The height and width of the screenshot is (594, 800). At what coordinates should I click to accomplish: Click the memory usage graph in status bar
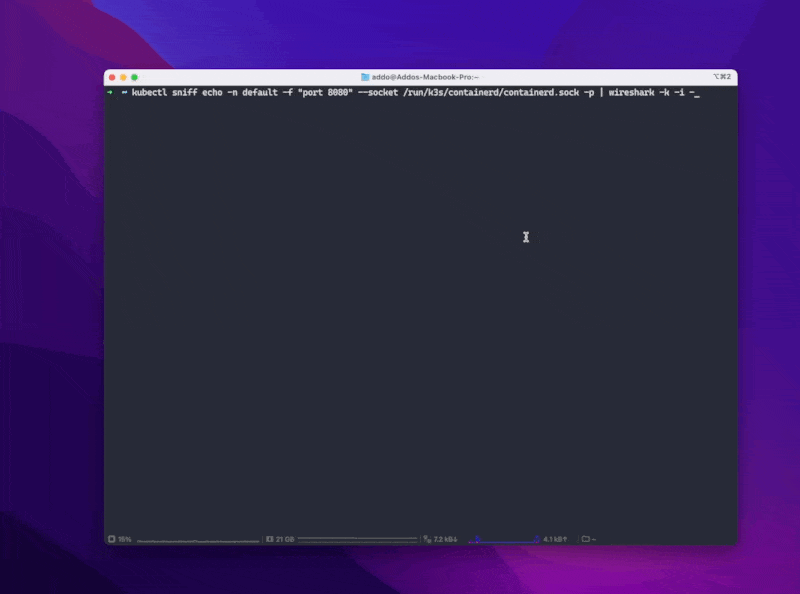357,539
